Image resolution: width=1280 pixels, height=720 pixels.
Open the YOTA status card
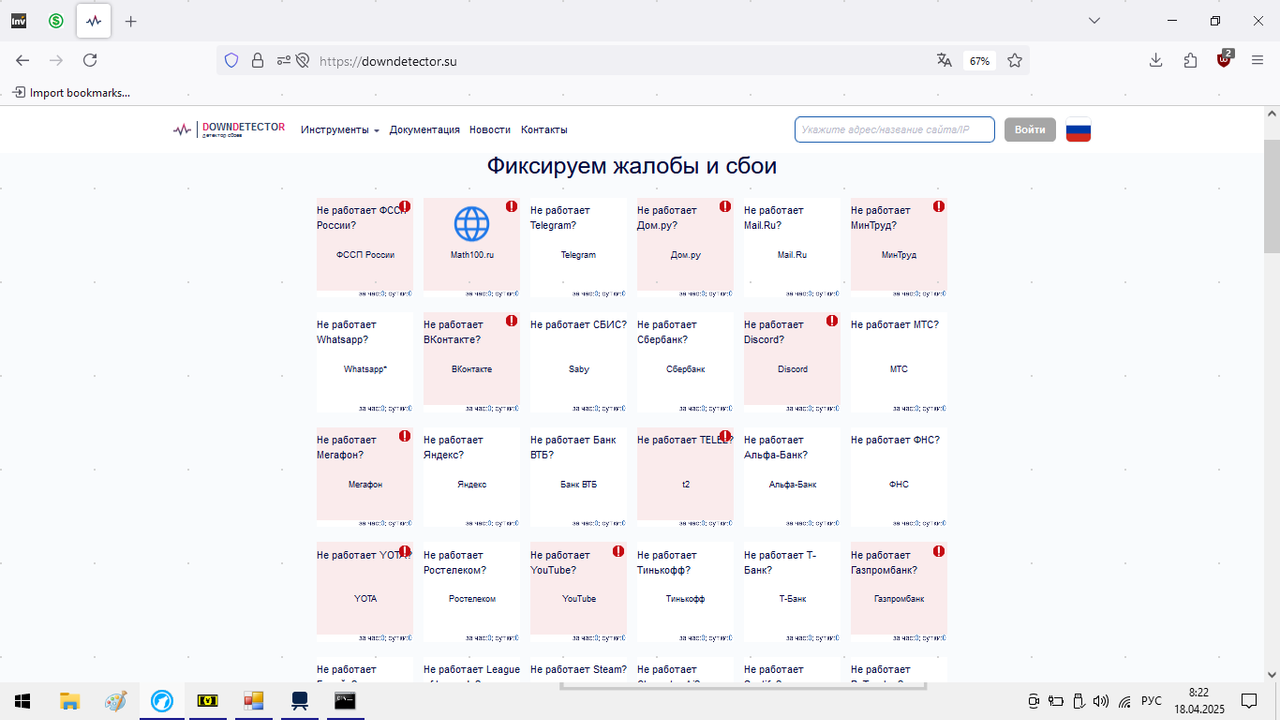[x=365, y=592]
